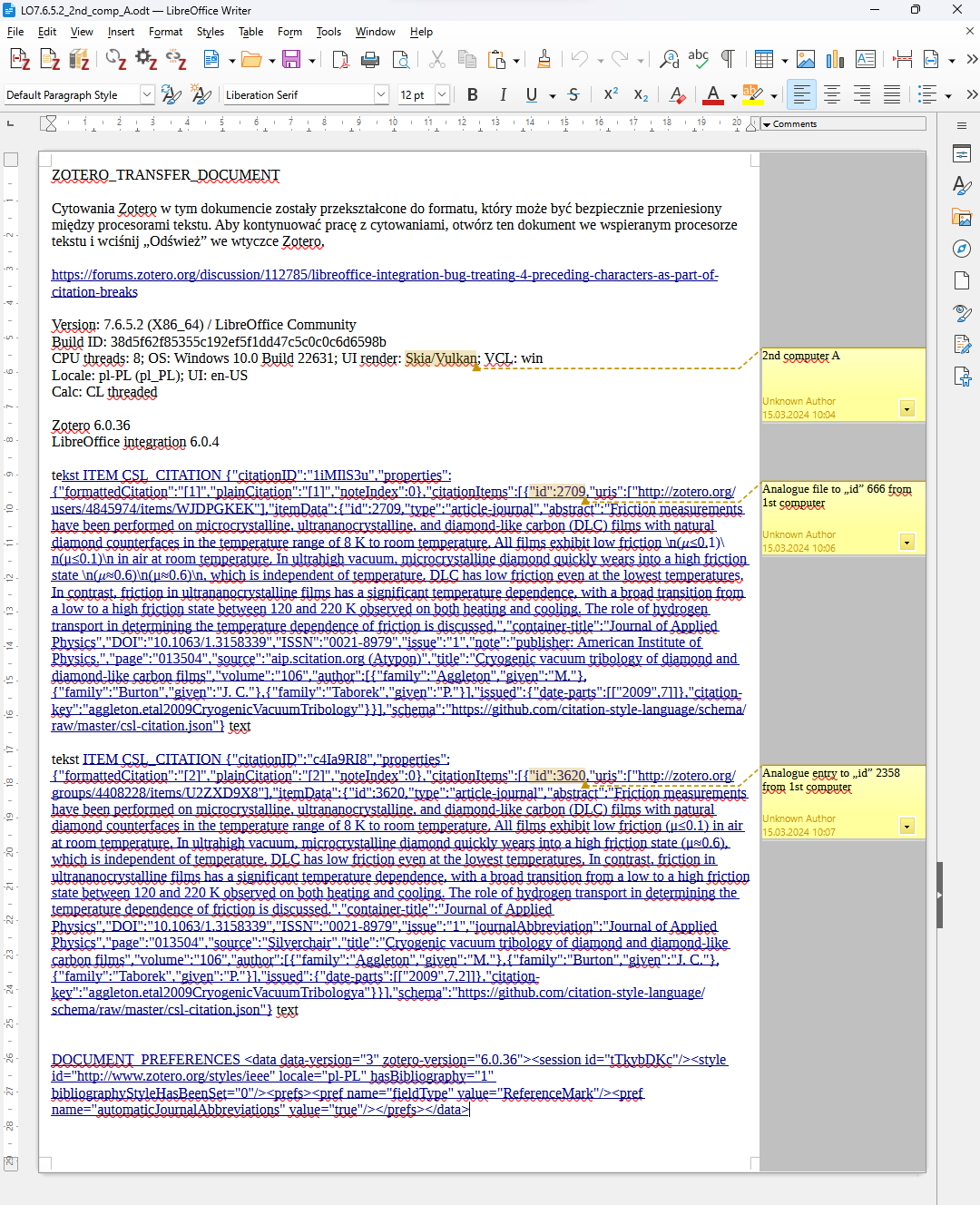This screenshot has width=980, height=1205.
Task: Toggle formatting marks pilcrow icon
Action: pyautogui.click(x=728, y=60)
